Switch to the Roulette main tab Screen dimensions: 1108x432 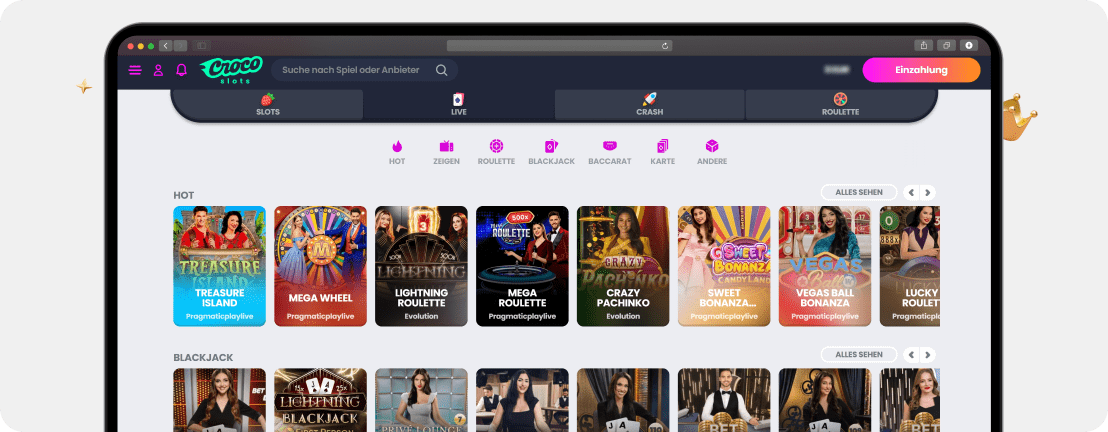pos(840,105)
